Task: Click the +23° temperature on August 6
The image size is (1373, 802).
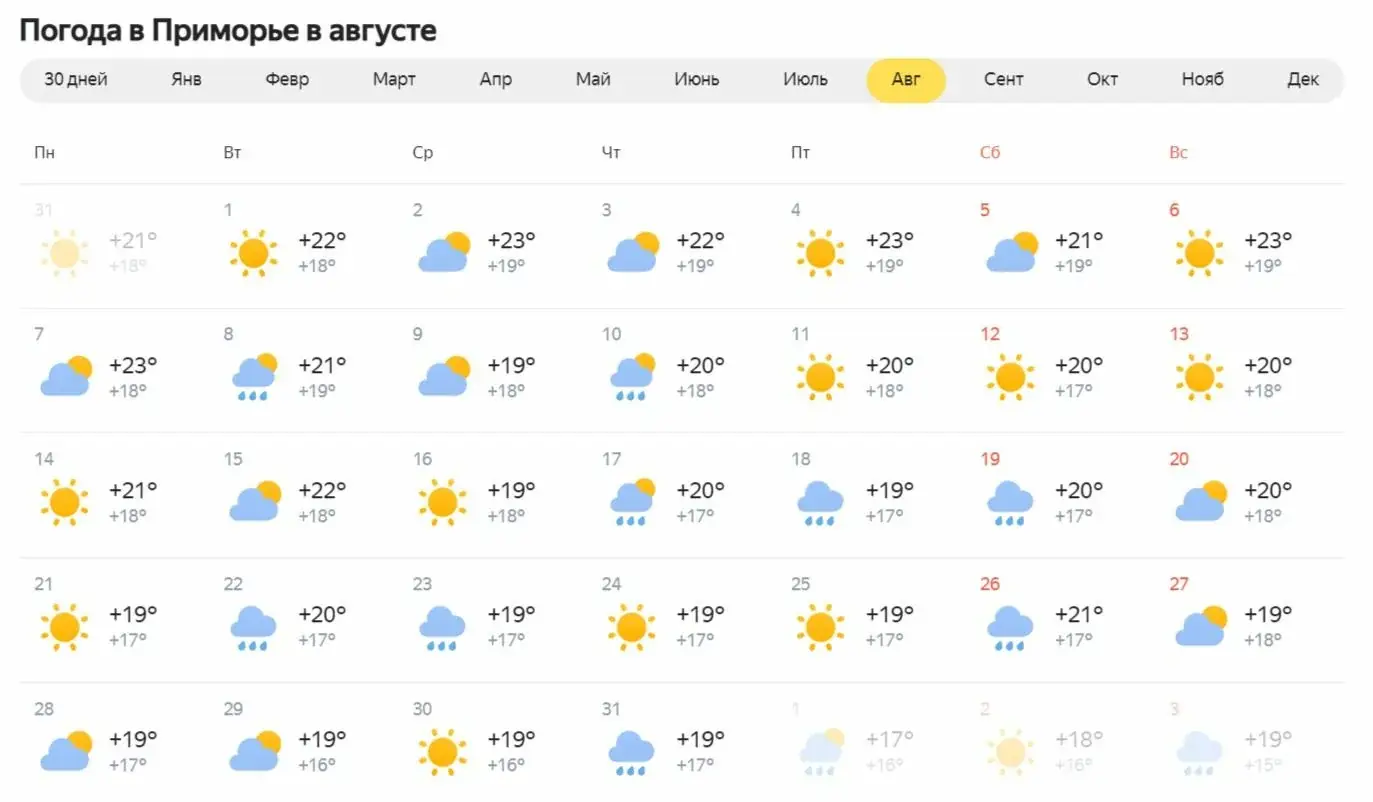Action: coord(1268,241)
